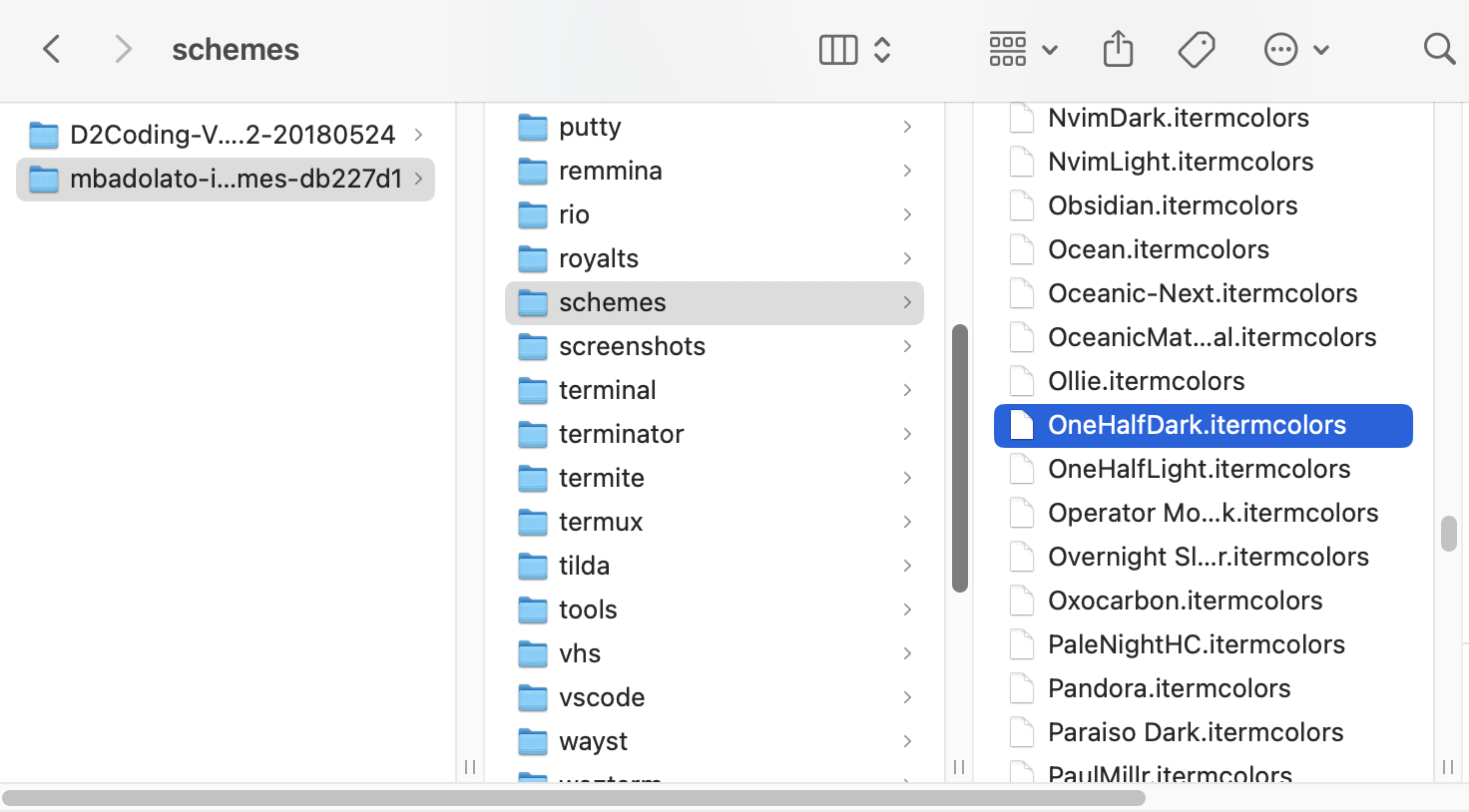Screen dimensions: 1469x812
Task: Click the screenshots folder icon
Action: click(533, 346)
